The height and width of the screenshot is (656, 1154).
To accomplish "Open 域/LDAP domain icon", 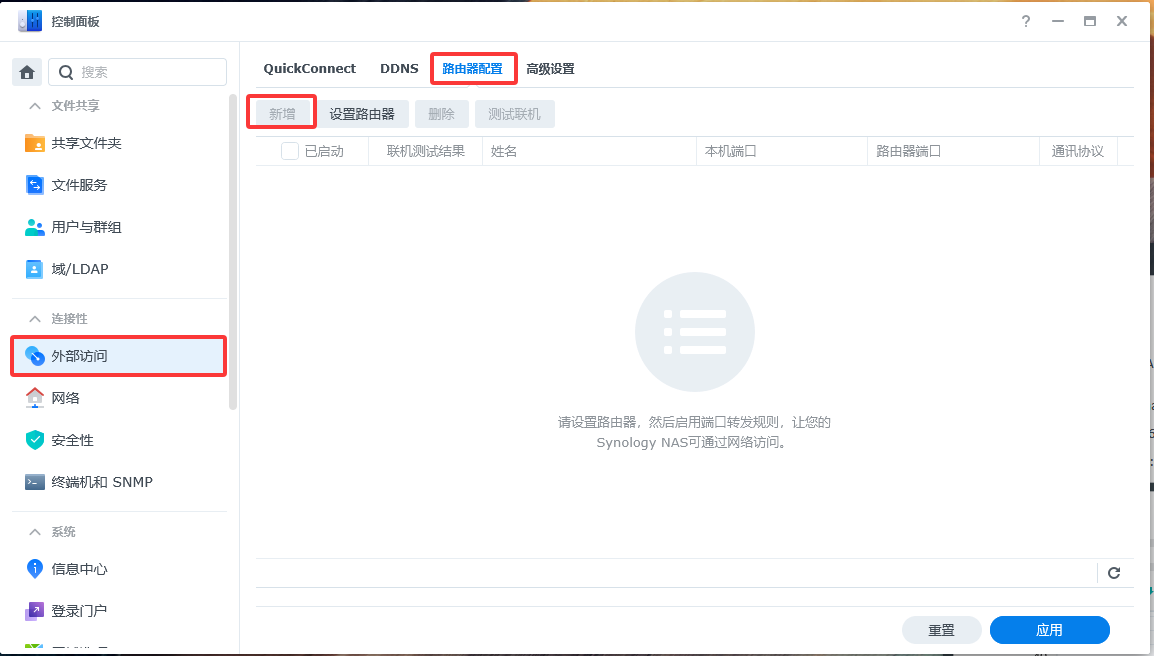I will pos(35,269).
